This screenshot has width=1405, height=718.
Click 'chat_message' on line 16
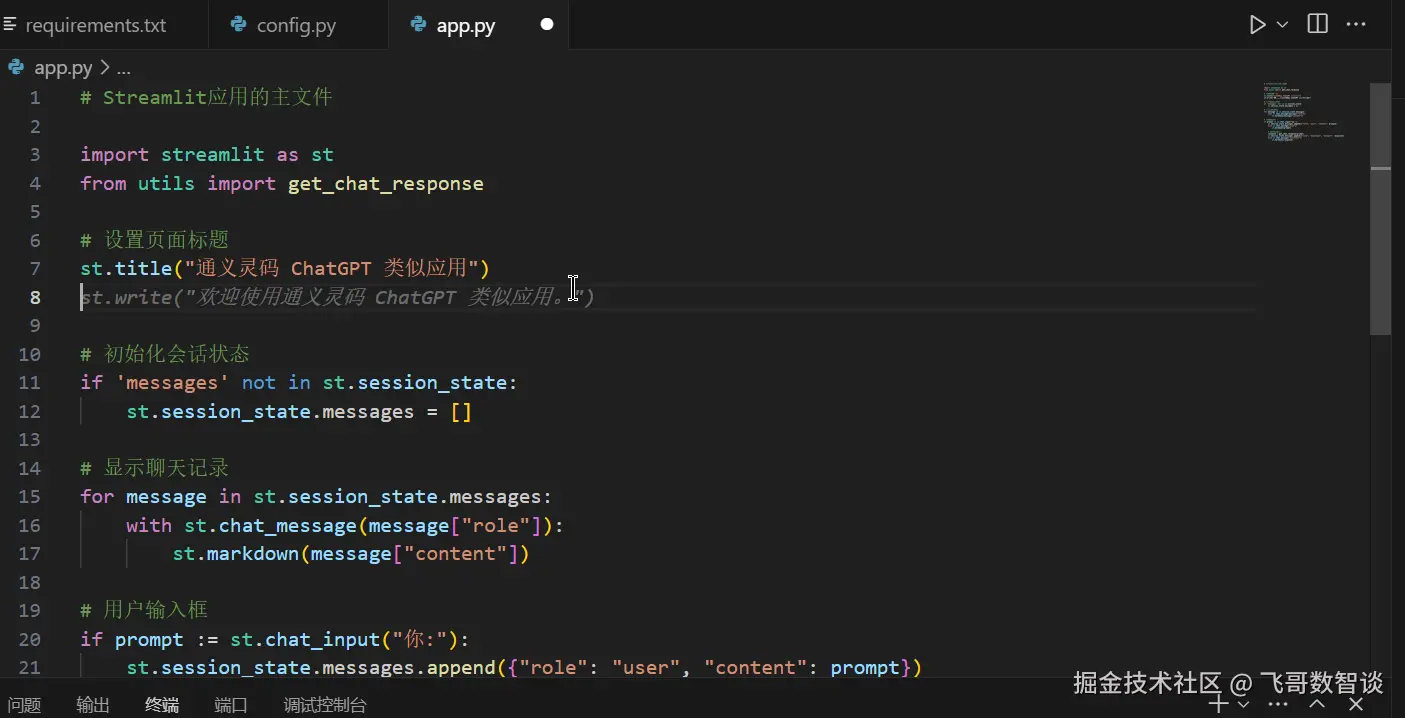(x=288, y=526)
